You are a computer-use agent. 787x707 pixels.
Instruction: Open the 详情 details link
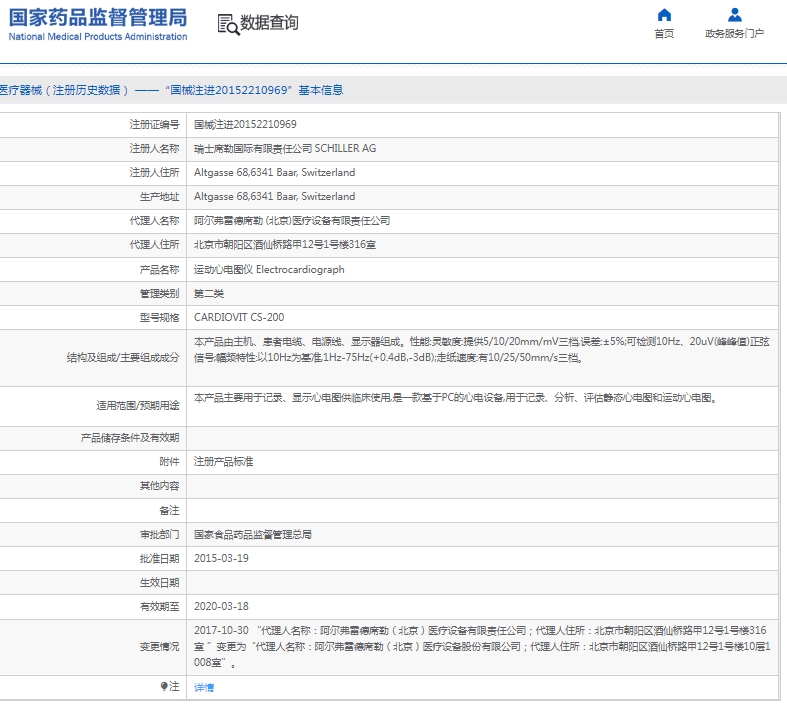[204, 687]
